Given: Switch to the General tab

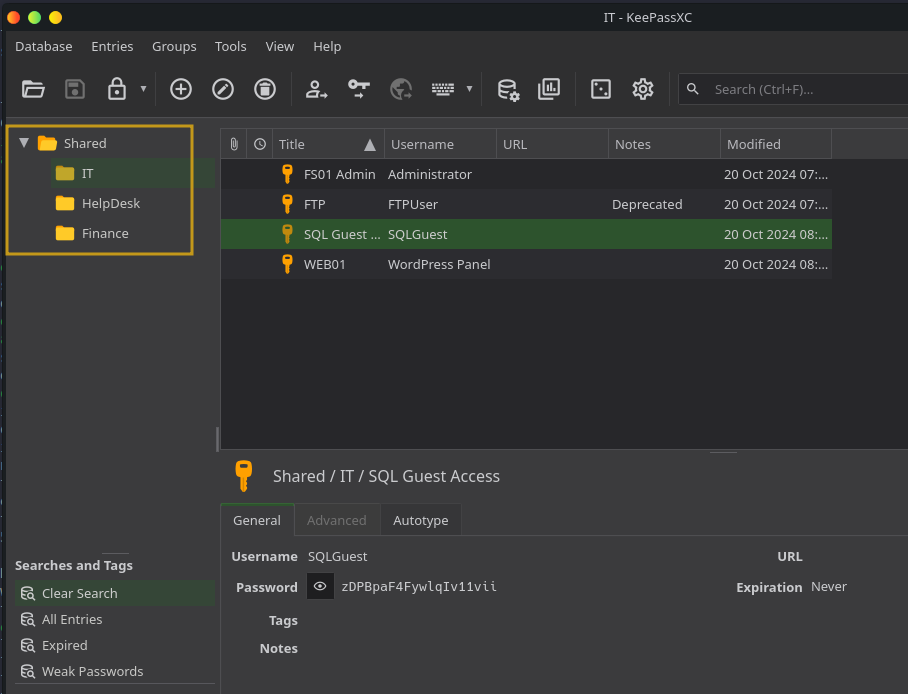Looking at the screenshot, I should [x=257, y=520].
